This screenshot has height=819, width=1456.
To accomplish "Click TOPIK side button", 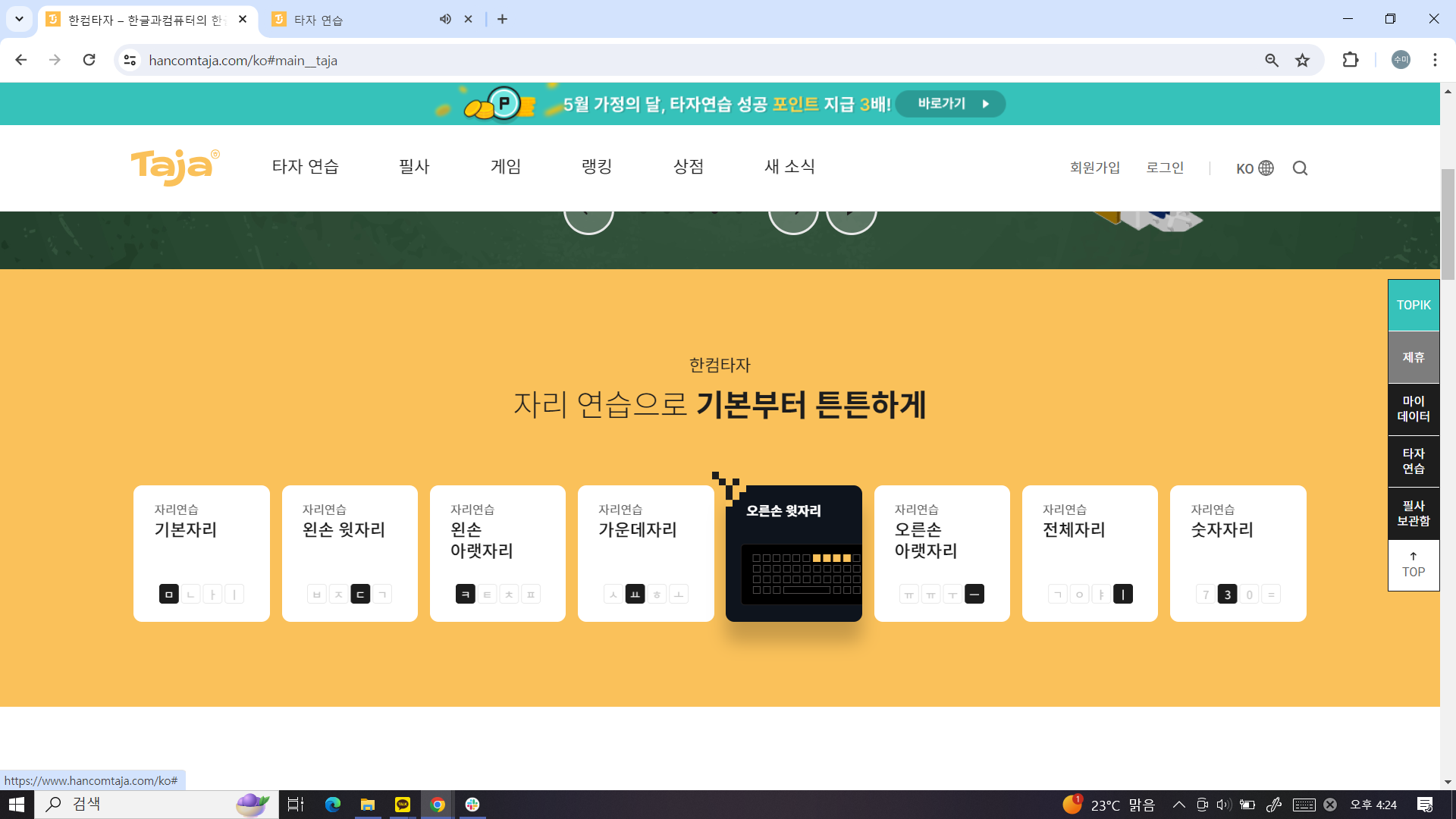I will (x=1413, y=305).
